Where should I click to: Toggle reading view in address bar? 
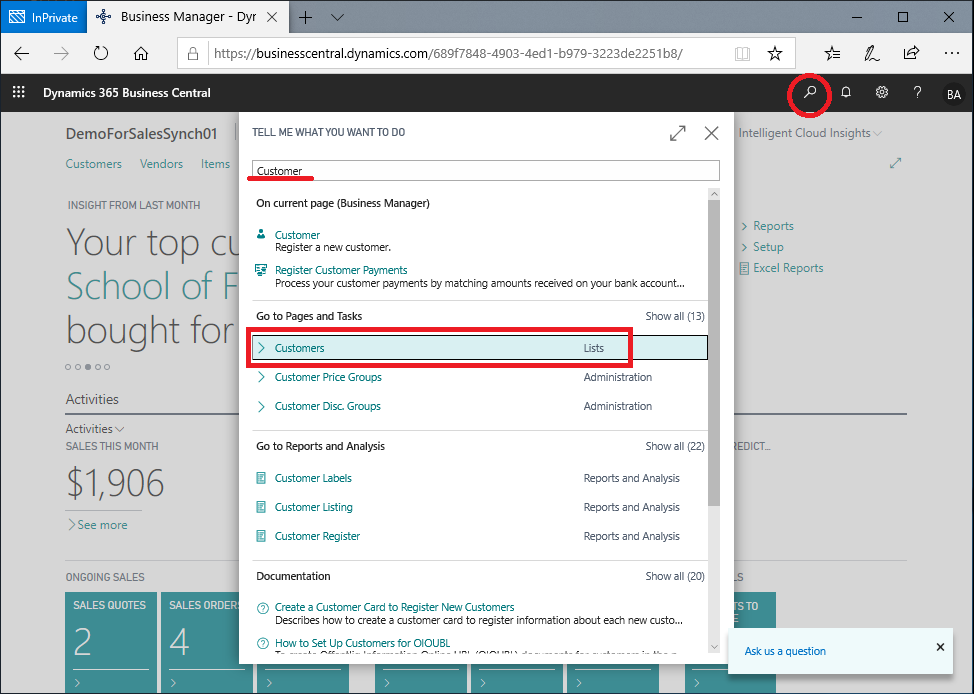[x=742, y=53]
